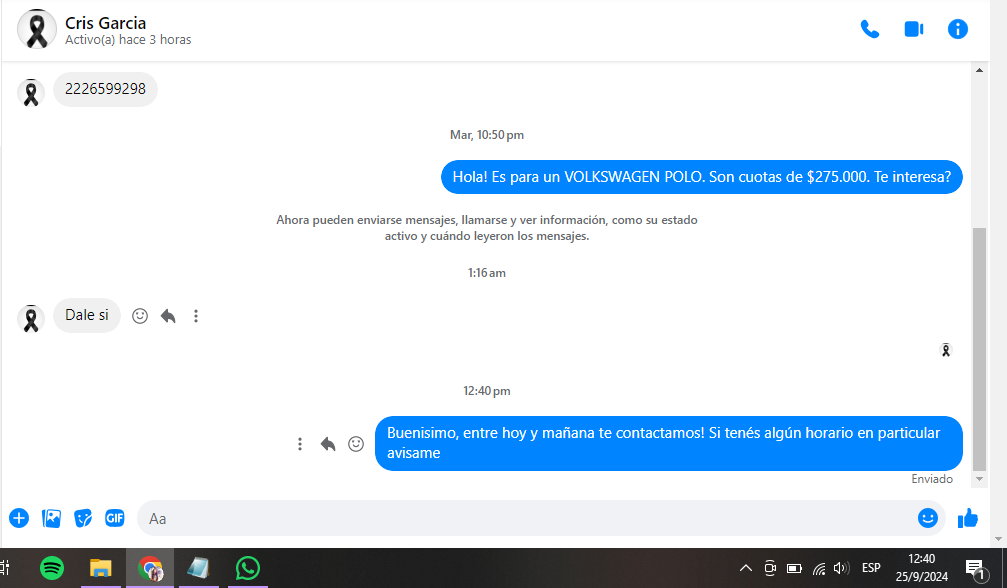Open Cris Garcia's profile picture in header

37,30
